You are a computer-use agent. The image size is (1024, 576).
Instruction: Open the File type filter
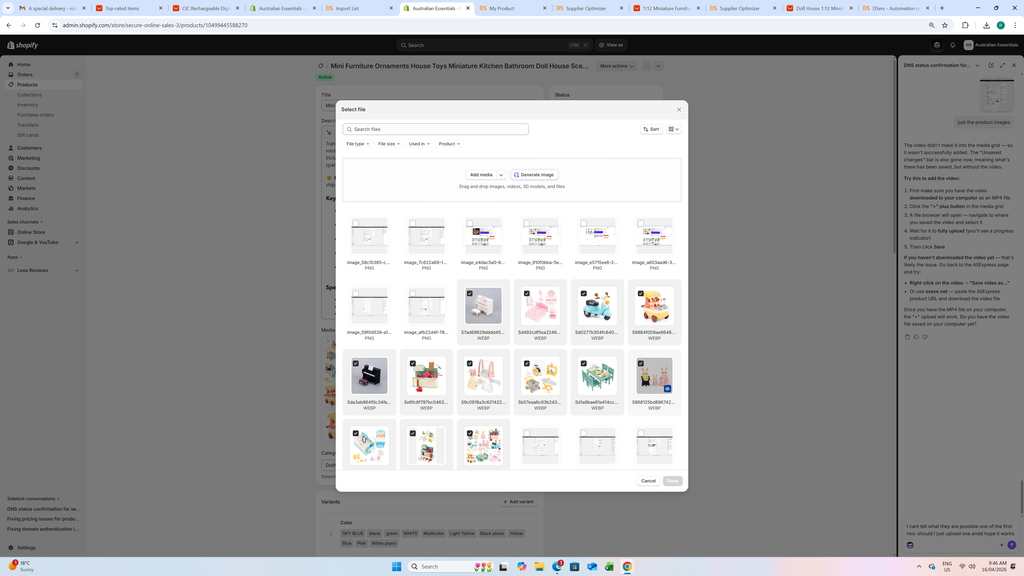357,144
